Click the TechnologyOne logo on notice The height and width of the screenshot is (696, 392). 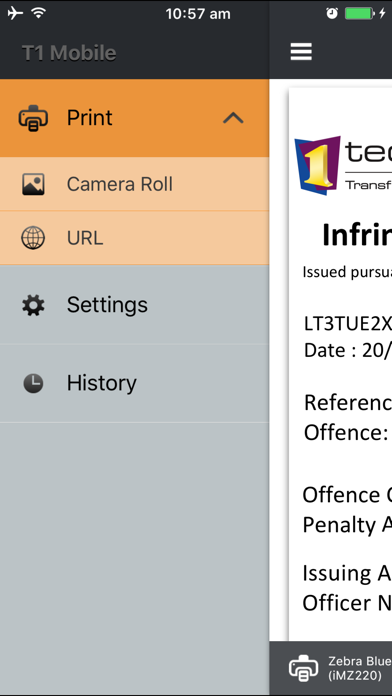coord(343,165)
